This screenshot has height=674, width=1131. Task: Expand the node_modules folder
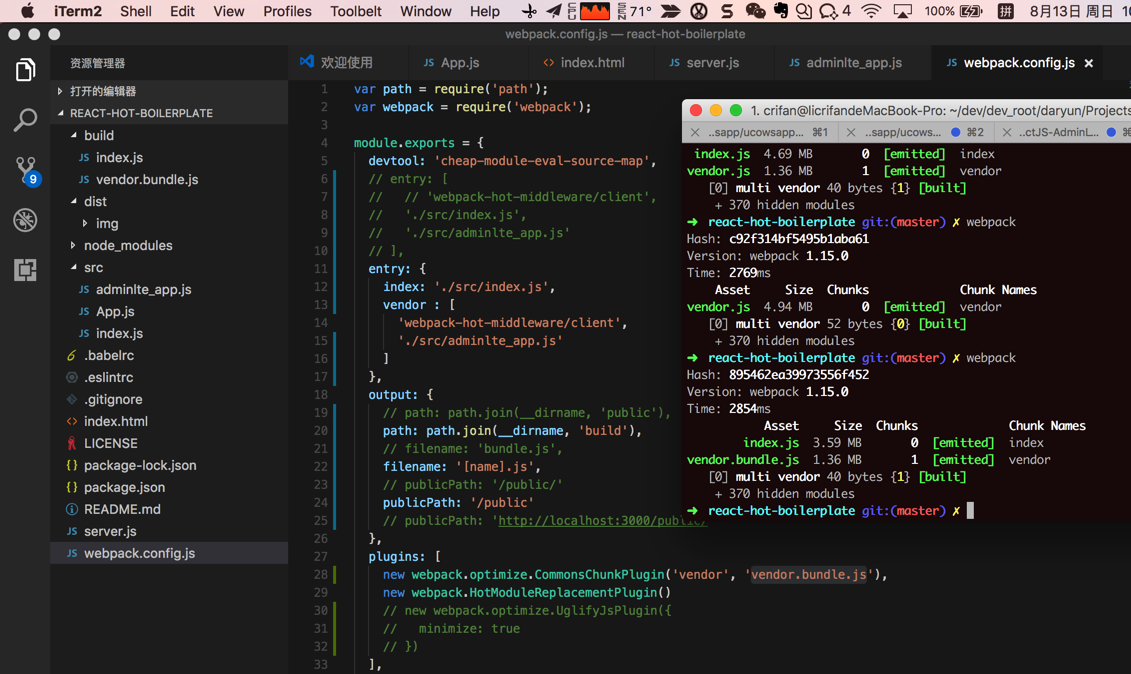click(x=127, y=245)
